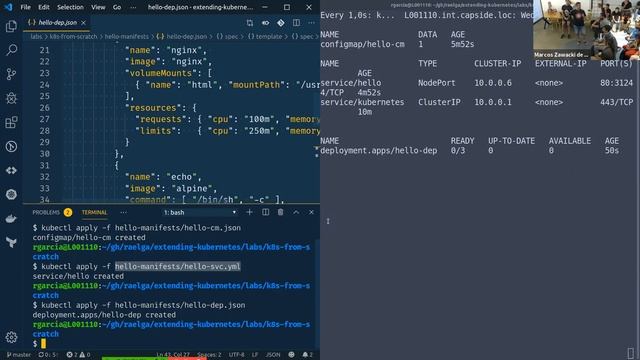Click the webcam video thumbnail
The height and width of the screenshot is (360, 640).
[x=586, y=30]
